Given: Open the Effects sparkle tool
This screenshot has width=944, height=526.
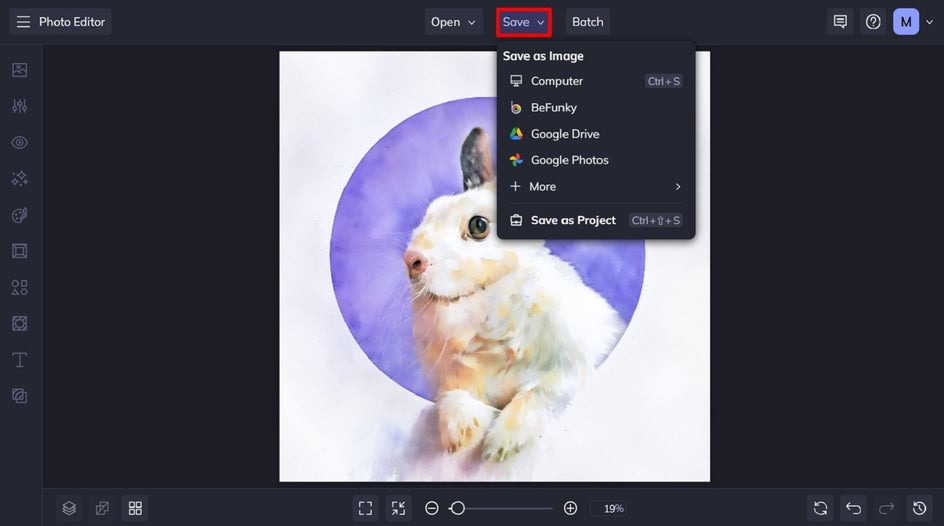Looking at the screenshot, I should pos(19,179).
